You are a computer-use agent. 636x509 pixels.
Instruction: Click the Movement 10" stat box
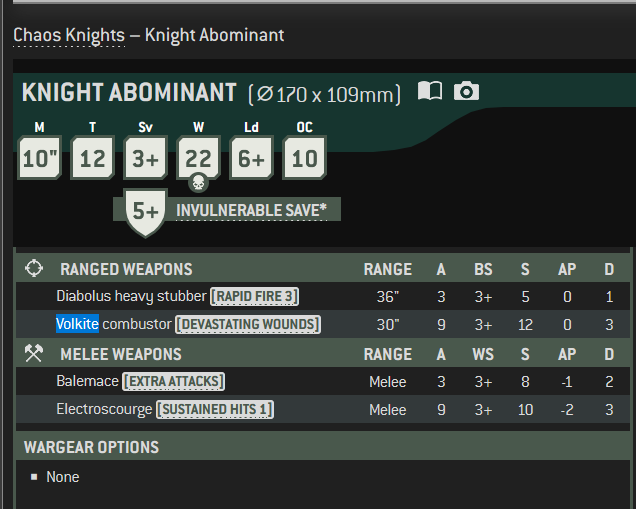tap(40, 157)
